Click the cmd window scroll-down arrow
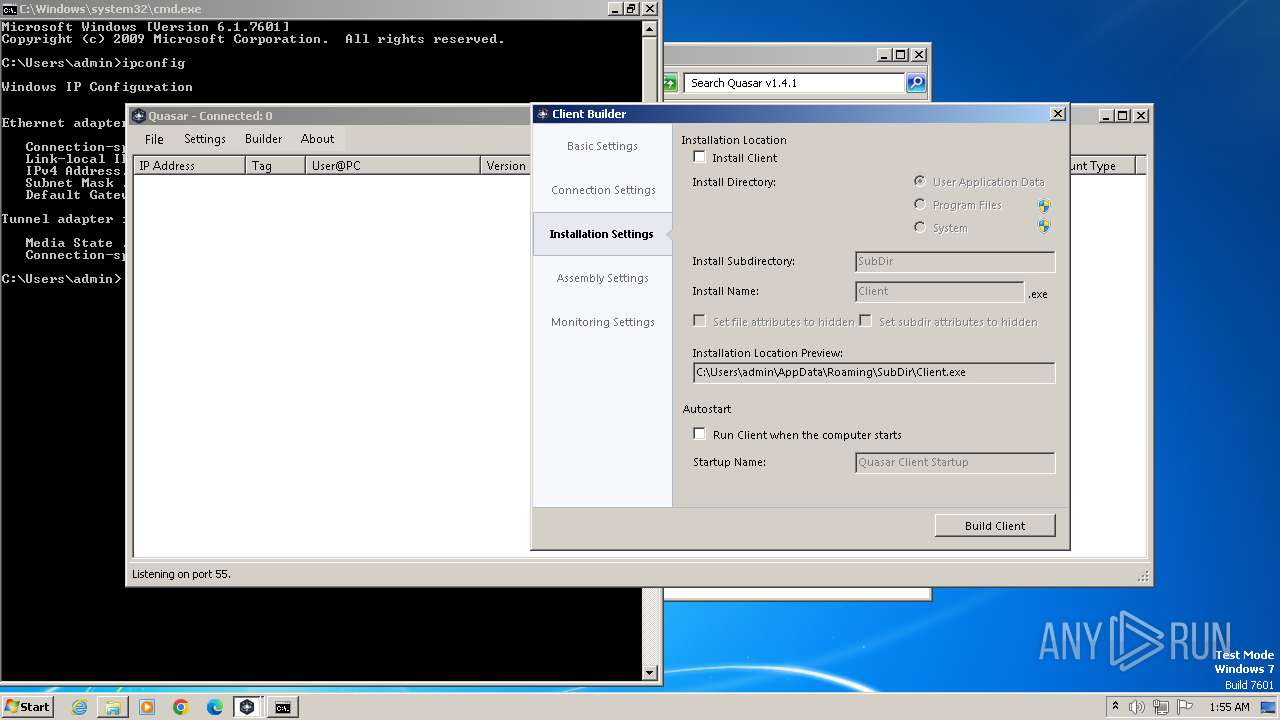 coord(650,673)
